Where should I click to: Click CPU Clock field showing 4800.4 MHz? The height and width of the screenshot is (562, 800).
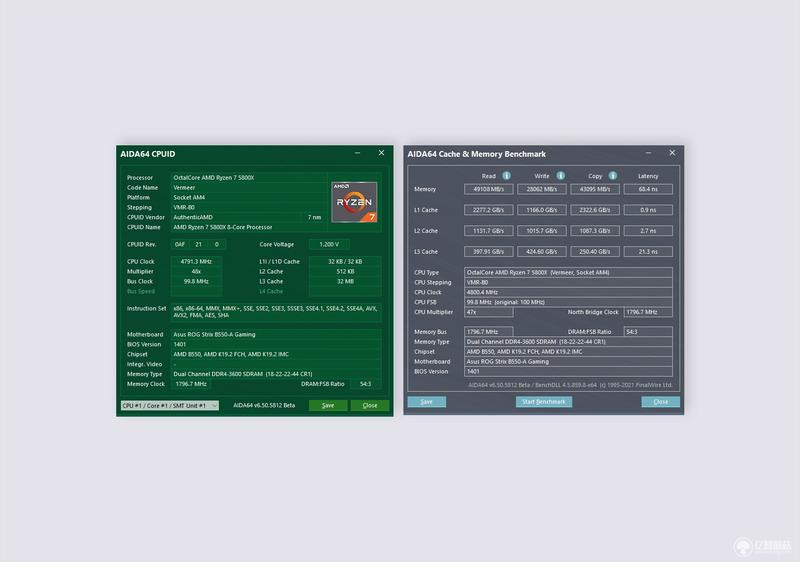point(568,292)
